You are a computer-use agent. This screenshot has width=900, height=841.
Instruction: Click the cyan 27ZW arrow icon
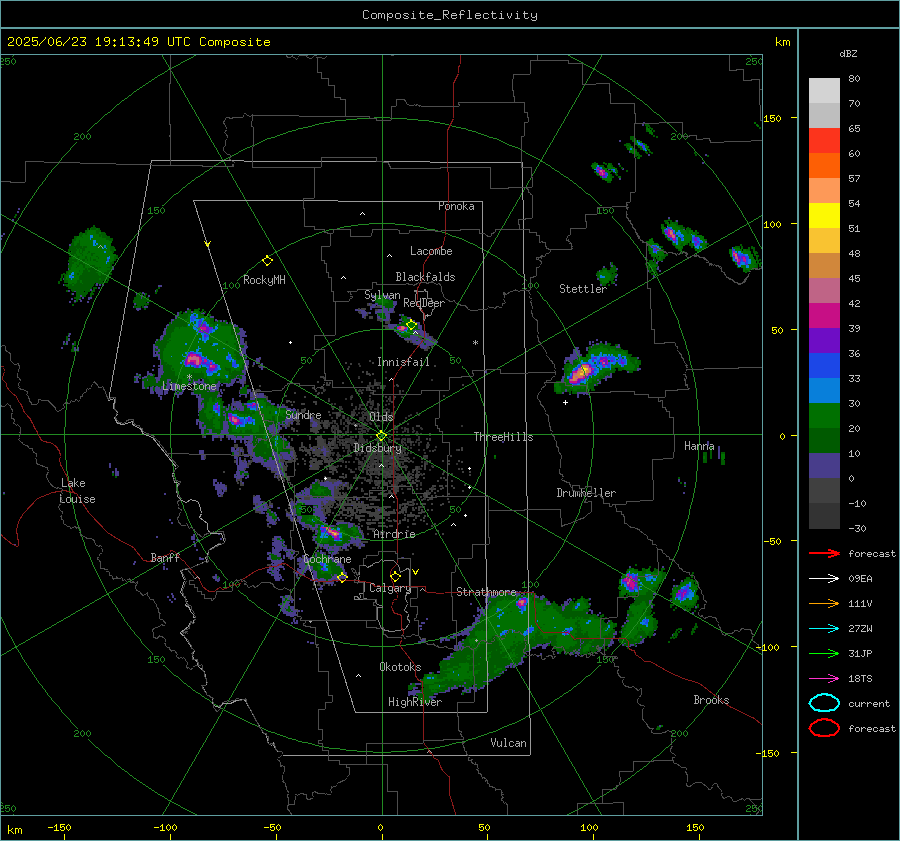824,629
